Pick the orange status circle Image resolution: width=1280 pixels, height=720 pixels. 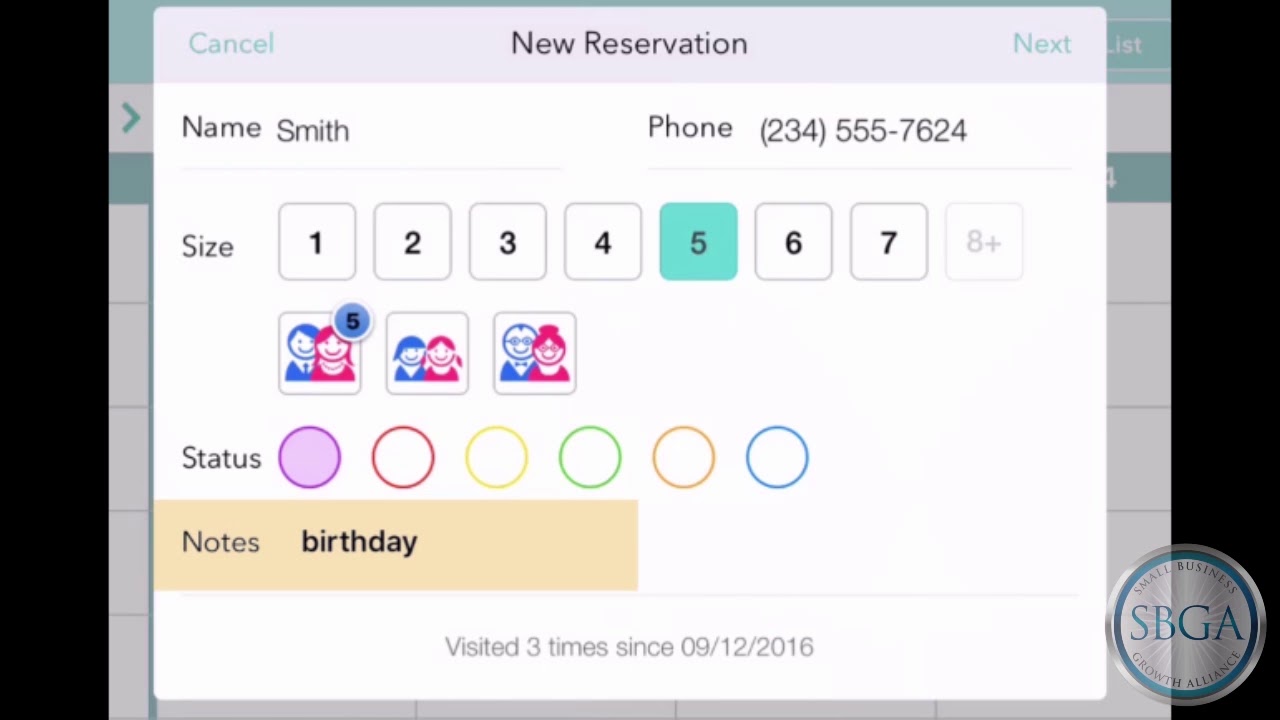tap(684, 458)
